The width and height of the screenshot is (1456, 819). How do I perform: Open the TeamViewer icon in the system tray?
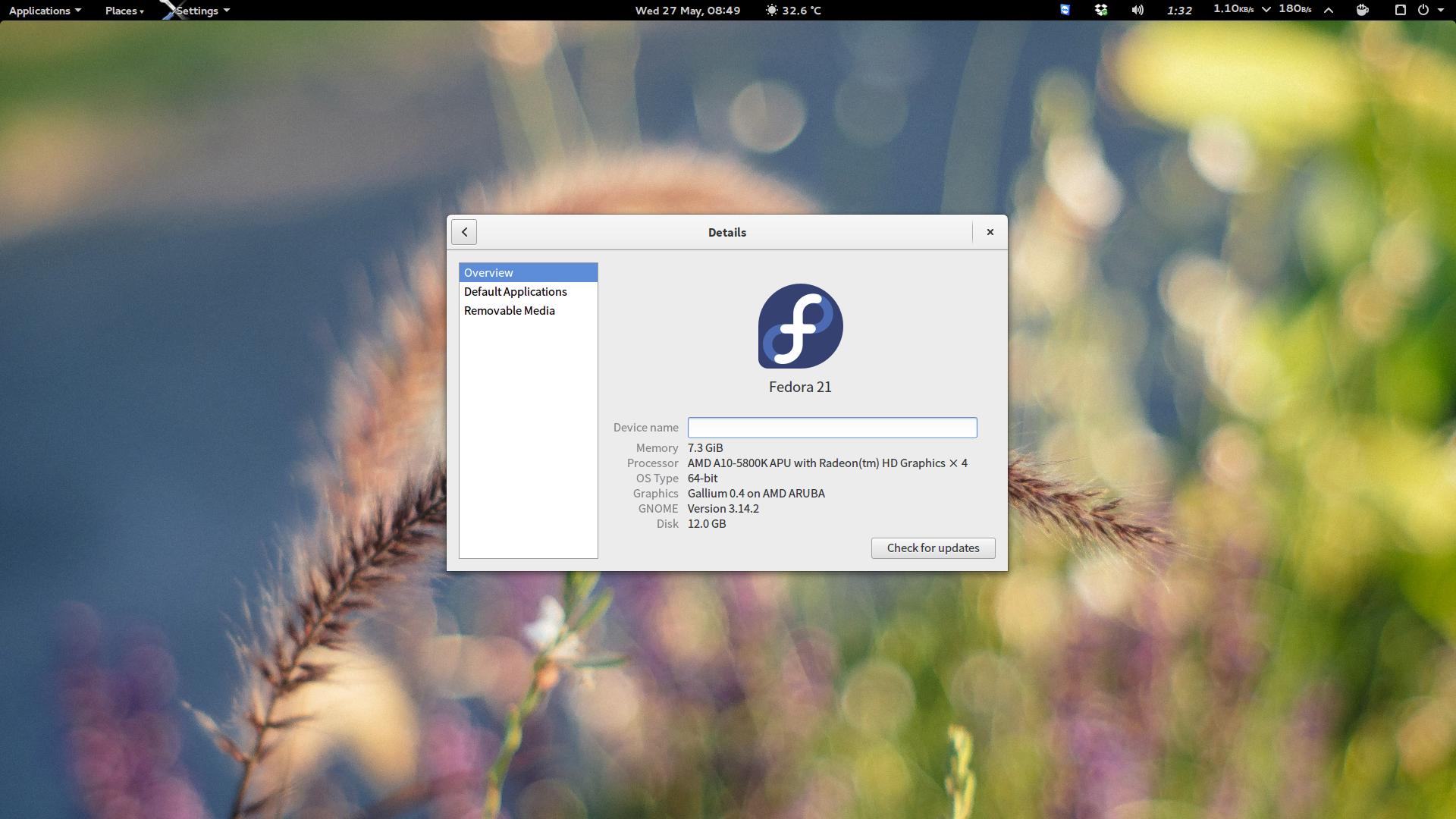pos(1064,11)
